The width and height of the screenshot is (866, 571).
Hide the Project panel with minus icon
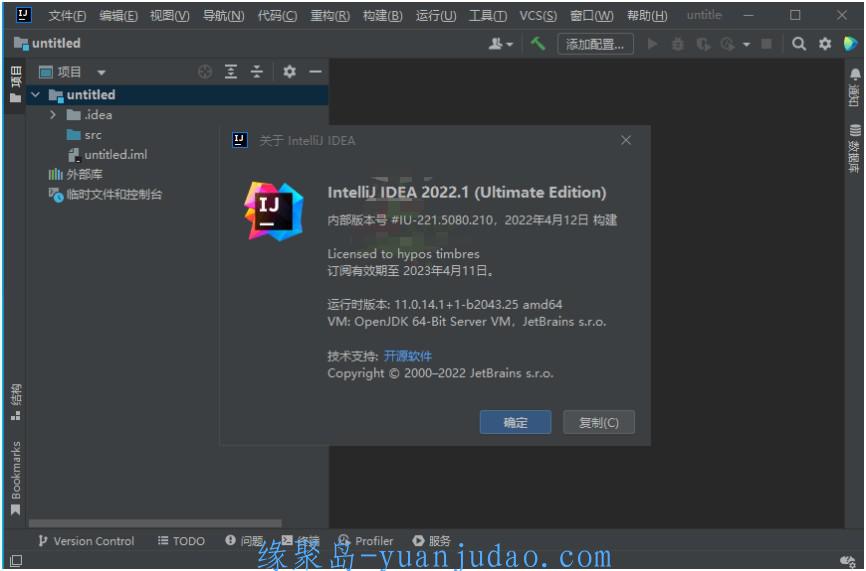[x=315, y=72]
